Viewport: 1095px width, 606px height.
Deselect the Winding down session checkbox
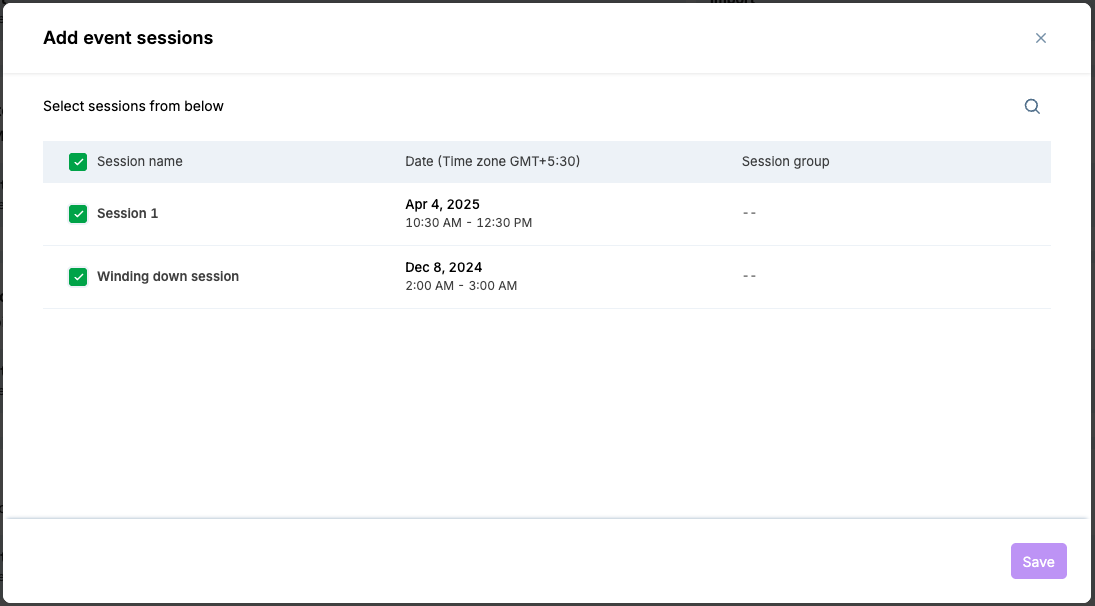pyautogui.click(x=78, y=277)
